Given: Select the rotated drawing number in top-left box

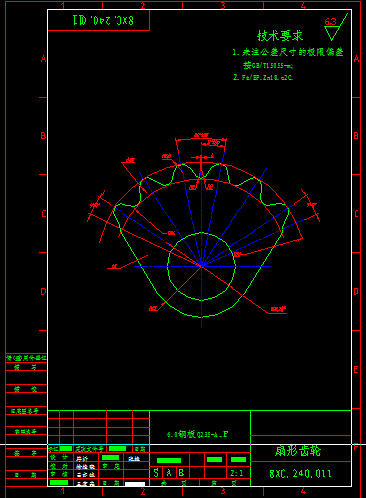Looking at the screenshot, I should (103, 20).
